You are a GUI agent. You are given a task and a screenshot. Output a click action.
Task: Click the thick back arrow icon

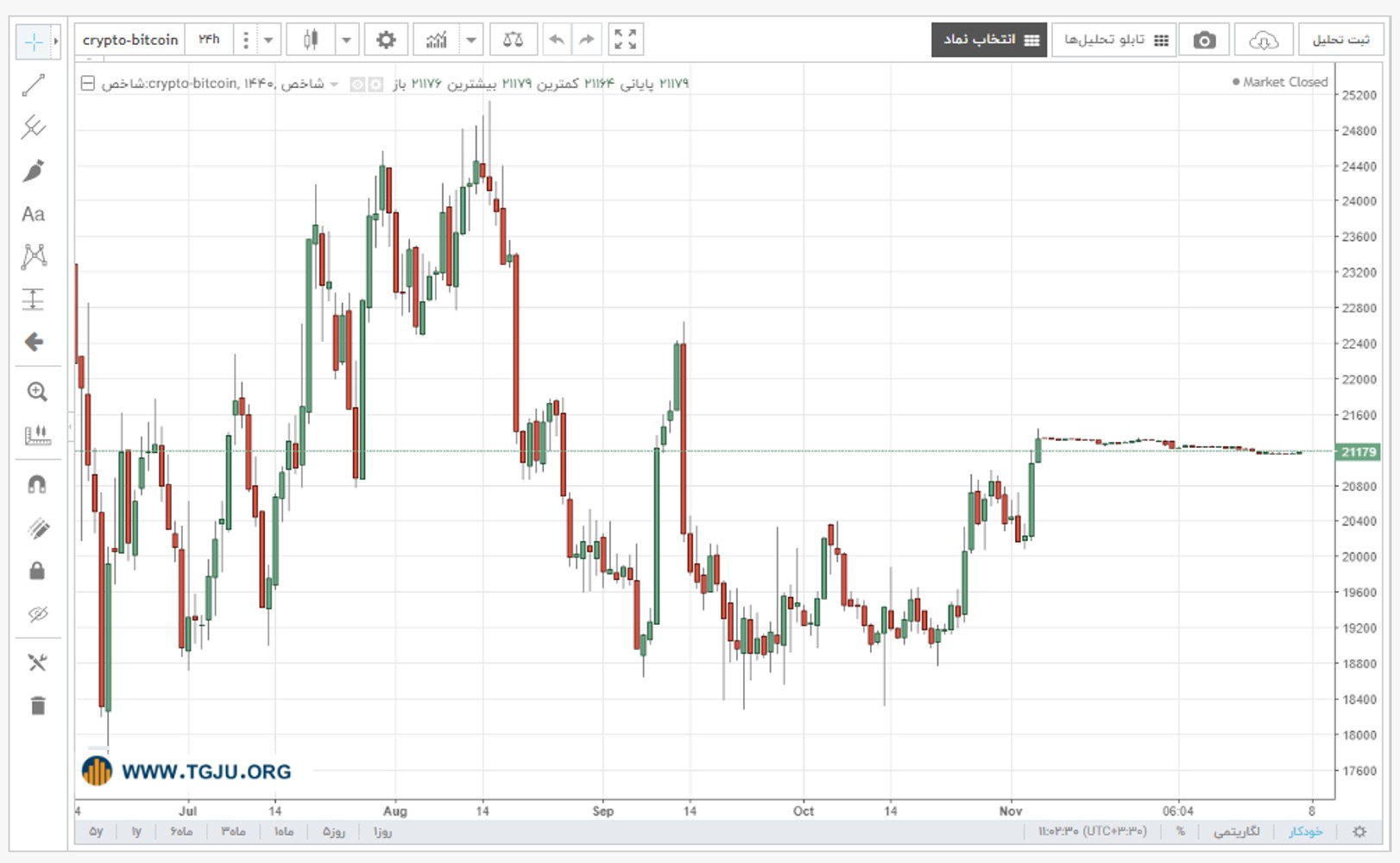pyautogui.click(x=34, y=343)
